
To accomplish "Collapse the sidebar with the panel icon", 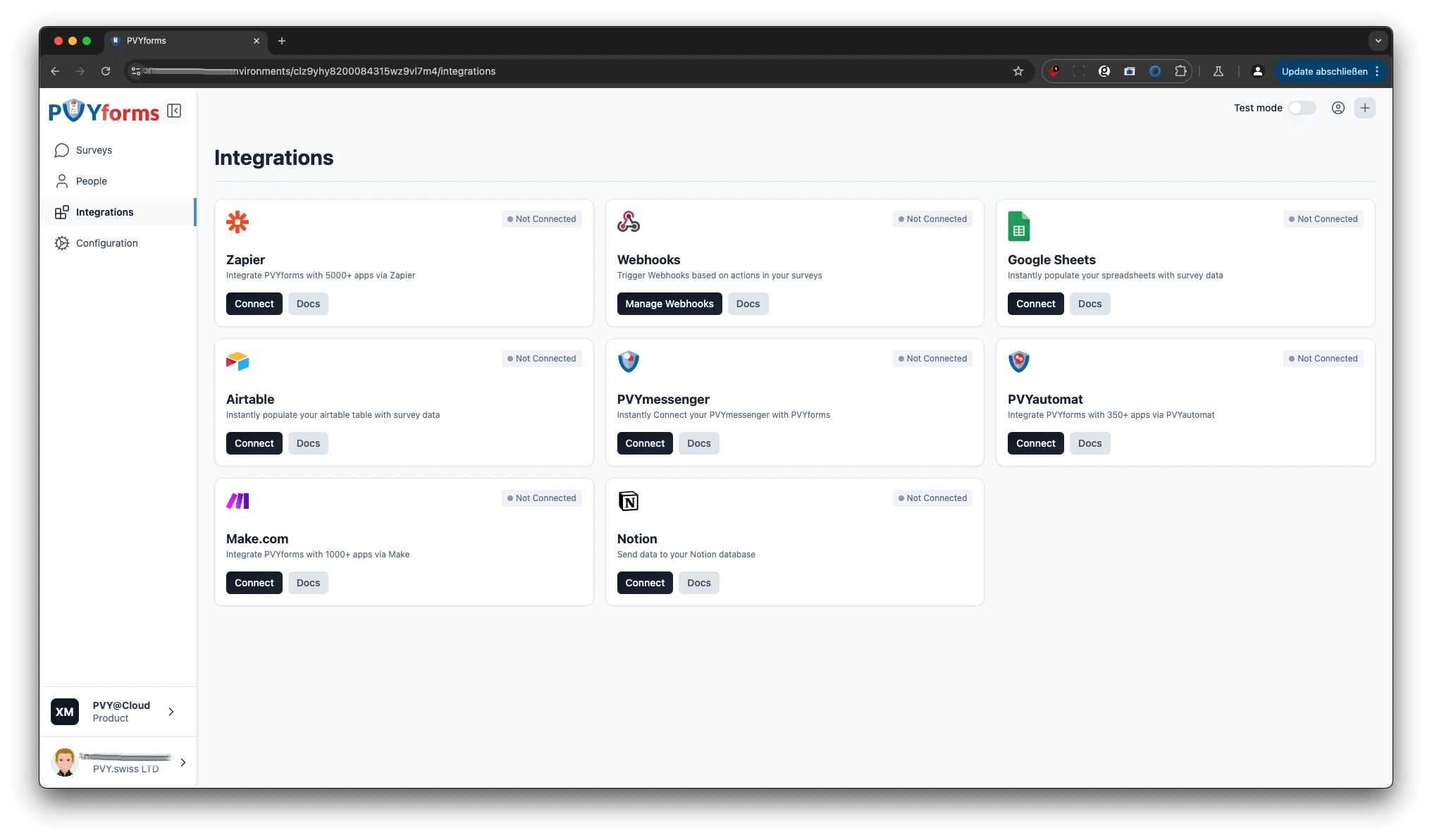I will click(174, 111).
